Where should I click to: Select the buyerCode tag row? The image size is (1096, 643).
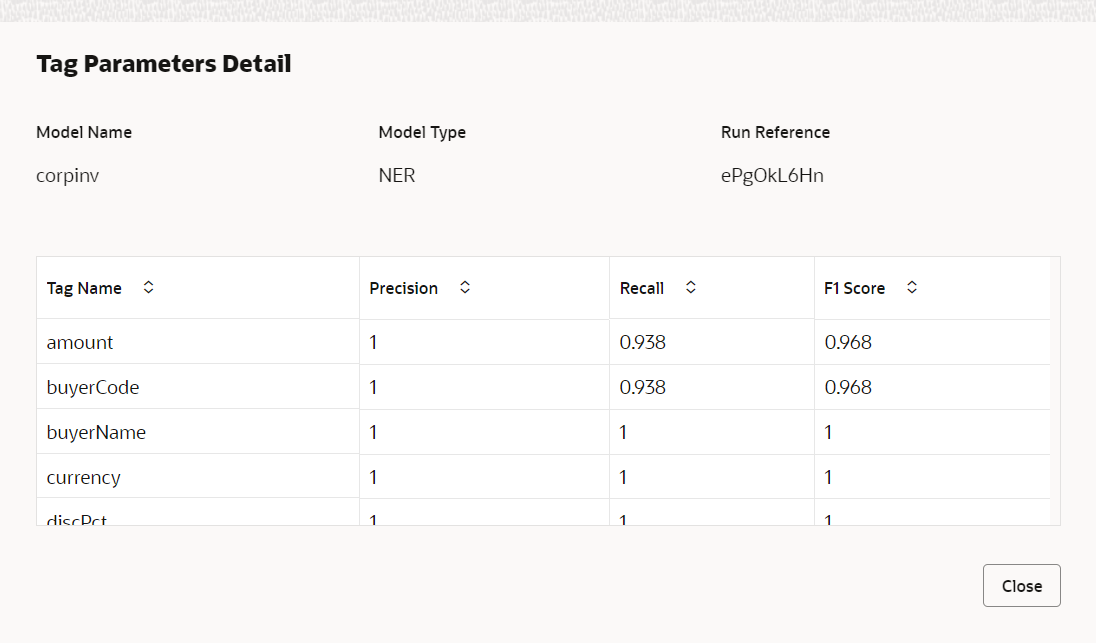click(543, 386)
